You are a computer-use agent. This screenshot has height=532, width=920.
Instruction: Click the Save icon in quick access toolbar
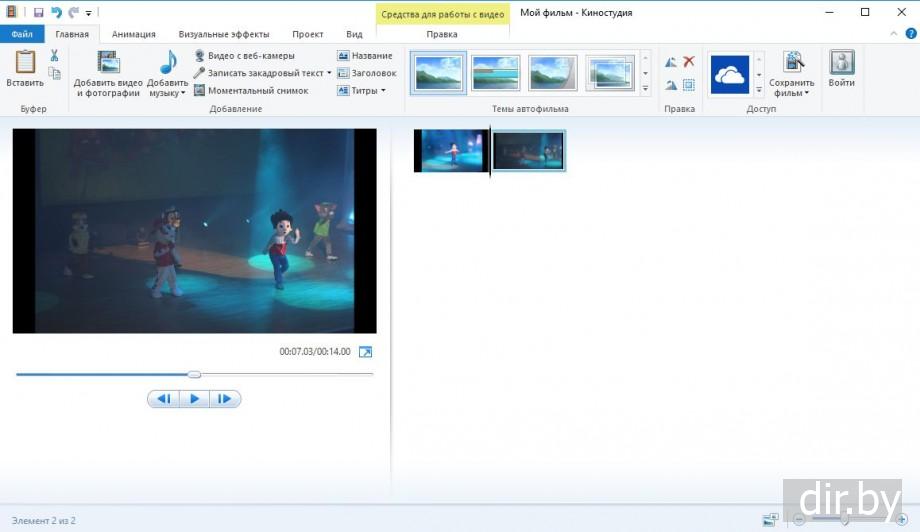point(38,12)
